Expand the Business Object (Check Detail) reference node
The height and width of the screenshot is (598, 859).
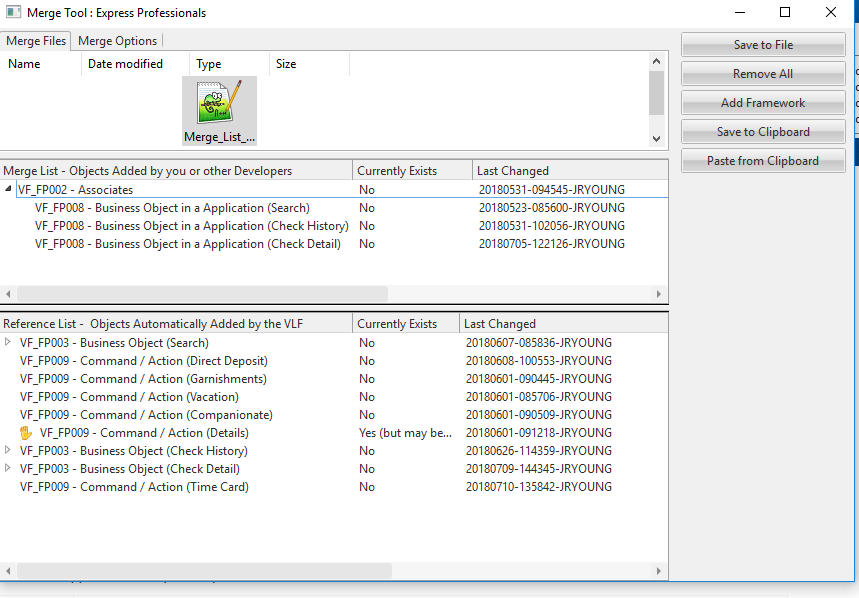(9, 469)
